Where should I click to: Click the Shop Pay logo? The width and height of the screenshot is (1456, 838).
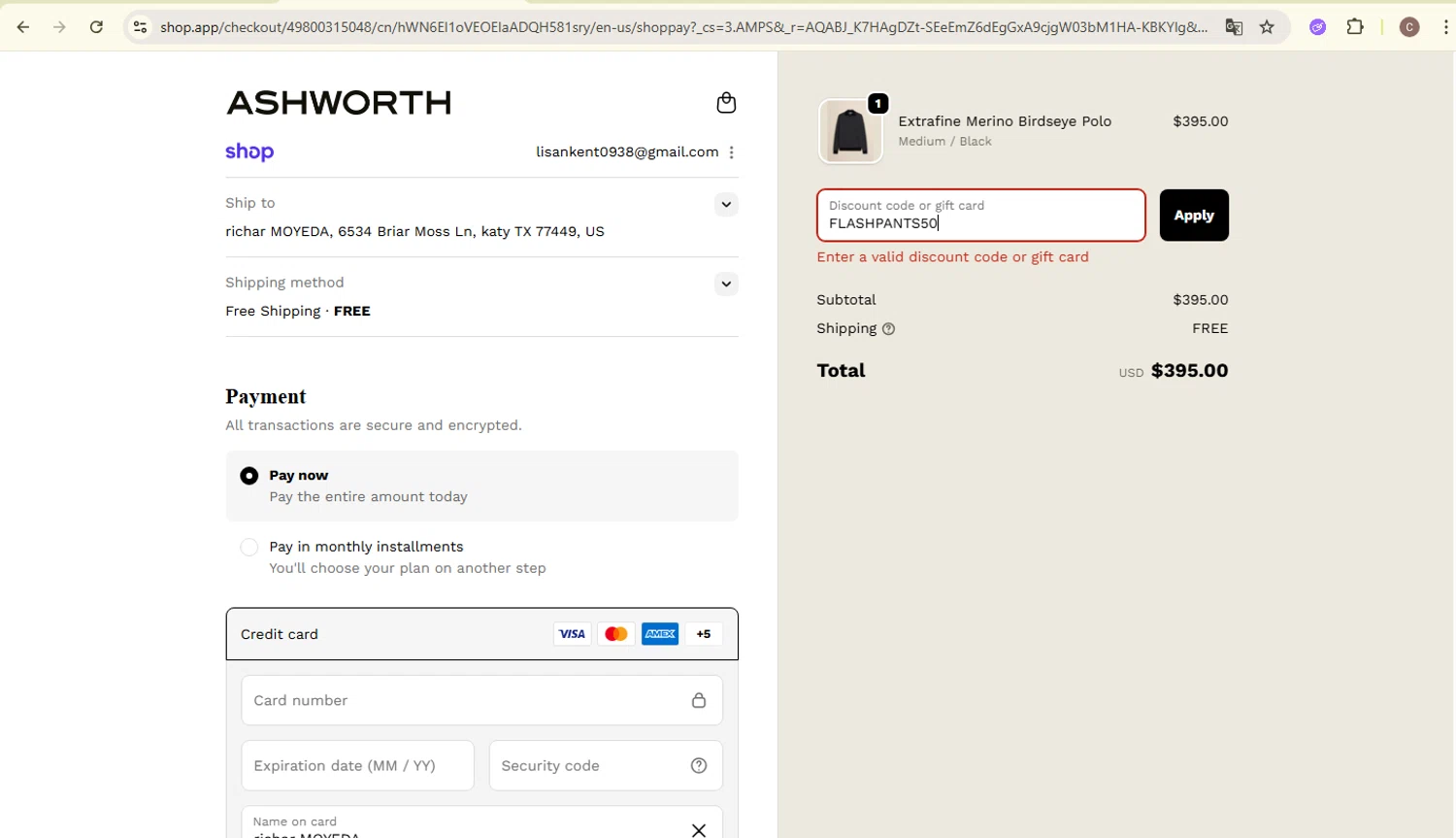coord(249,152)
